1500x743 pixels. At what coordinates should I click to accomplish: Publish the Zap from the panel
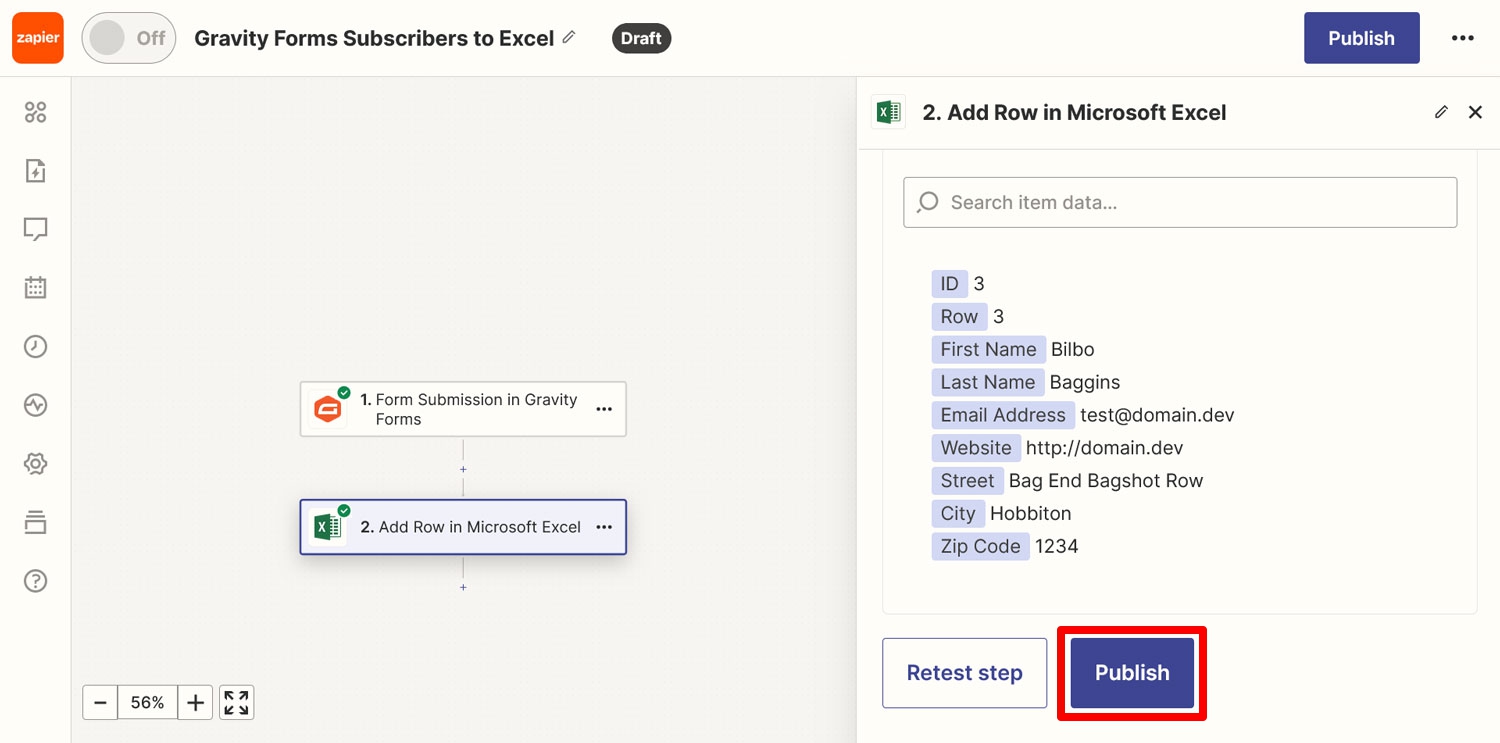(x=1132, y=673)
